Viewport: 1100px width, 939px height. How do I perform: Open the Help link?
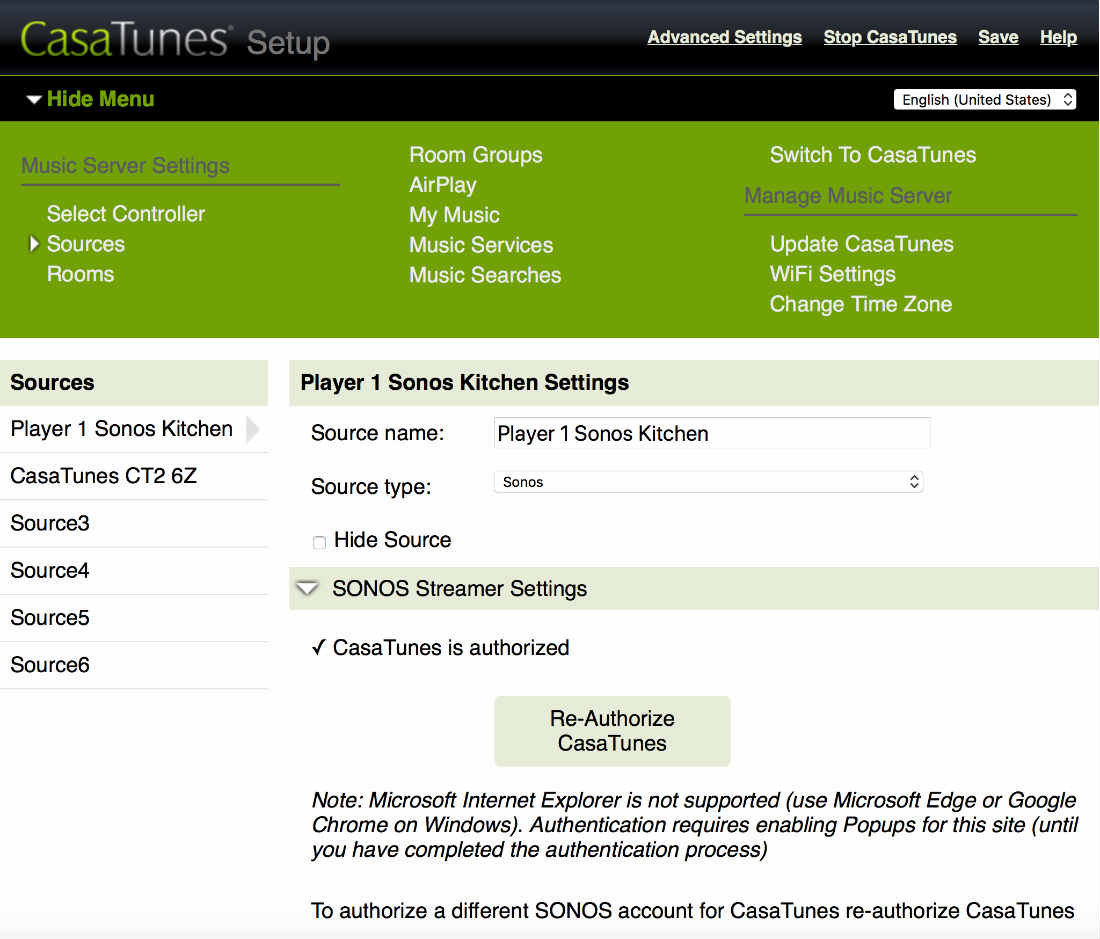[x=1058, y=37]
